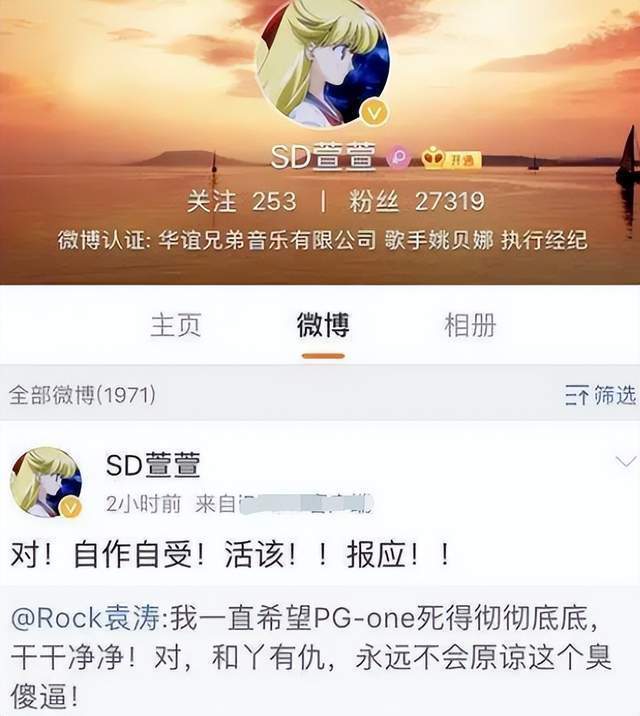Open the 关注 253 following list
The height and width of the screenshot is (716, 640).
click(241, 201)
